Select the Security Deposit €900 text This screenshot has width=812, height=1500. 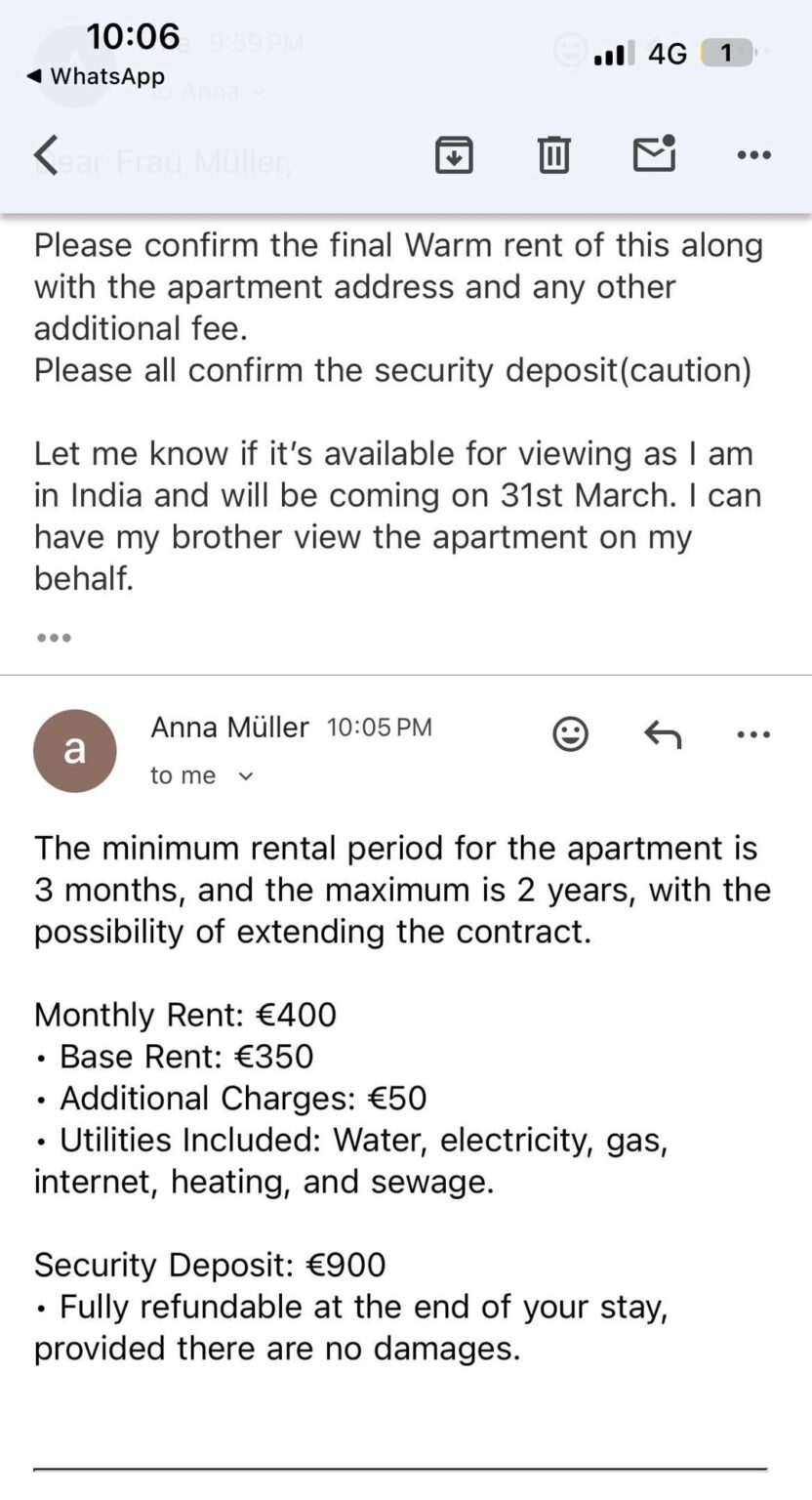210,1265
